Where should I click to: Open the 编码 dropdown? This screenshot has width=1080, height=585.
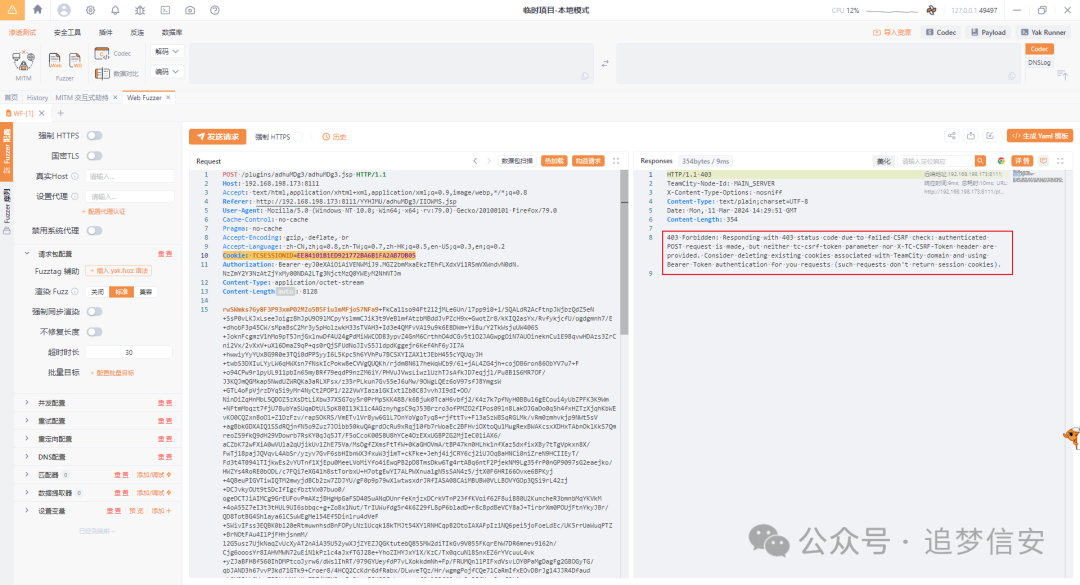165,72
